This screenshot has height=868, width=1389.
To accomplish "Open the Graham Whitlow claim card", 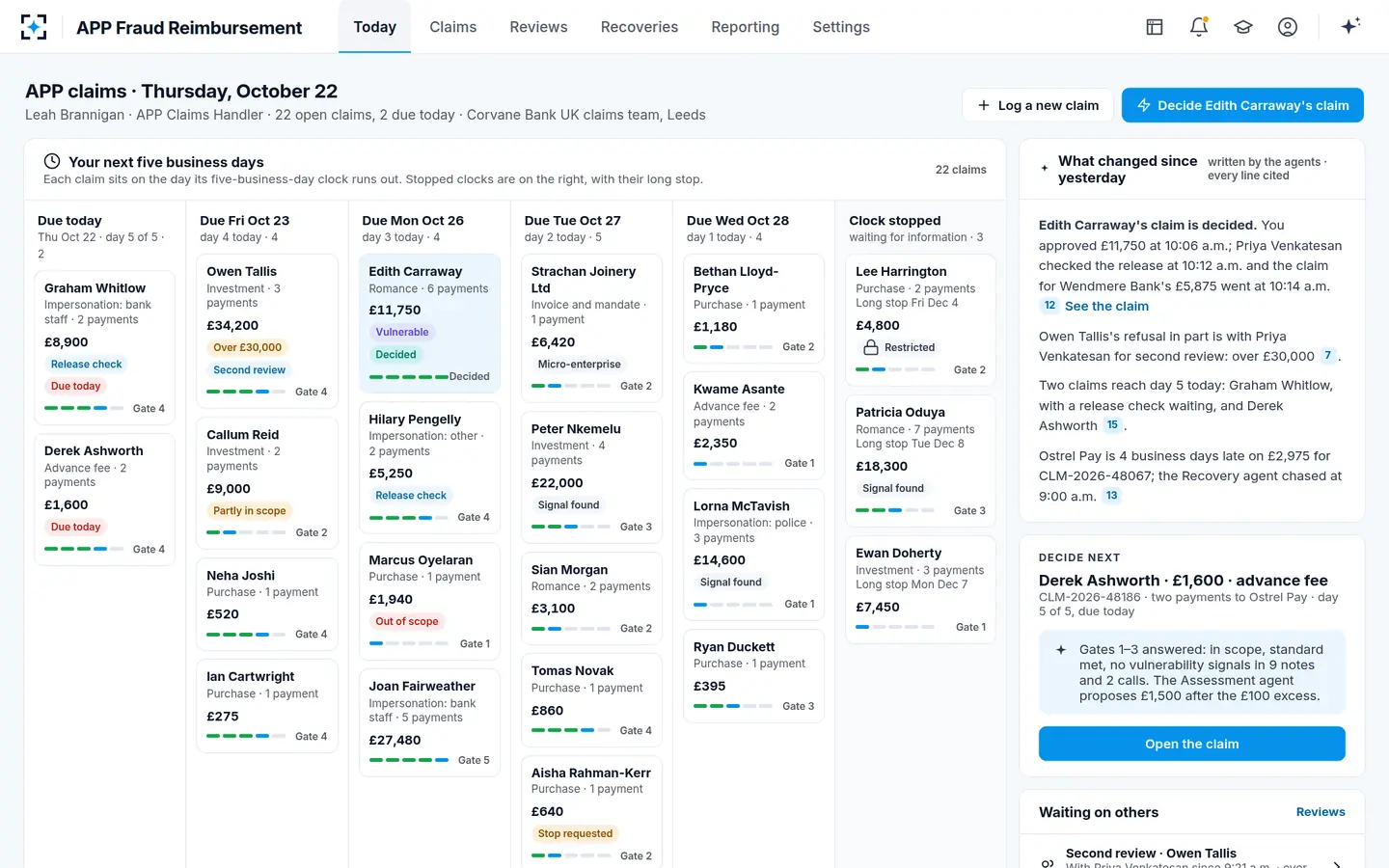I will point(104,347).
